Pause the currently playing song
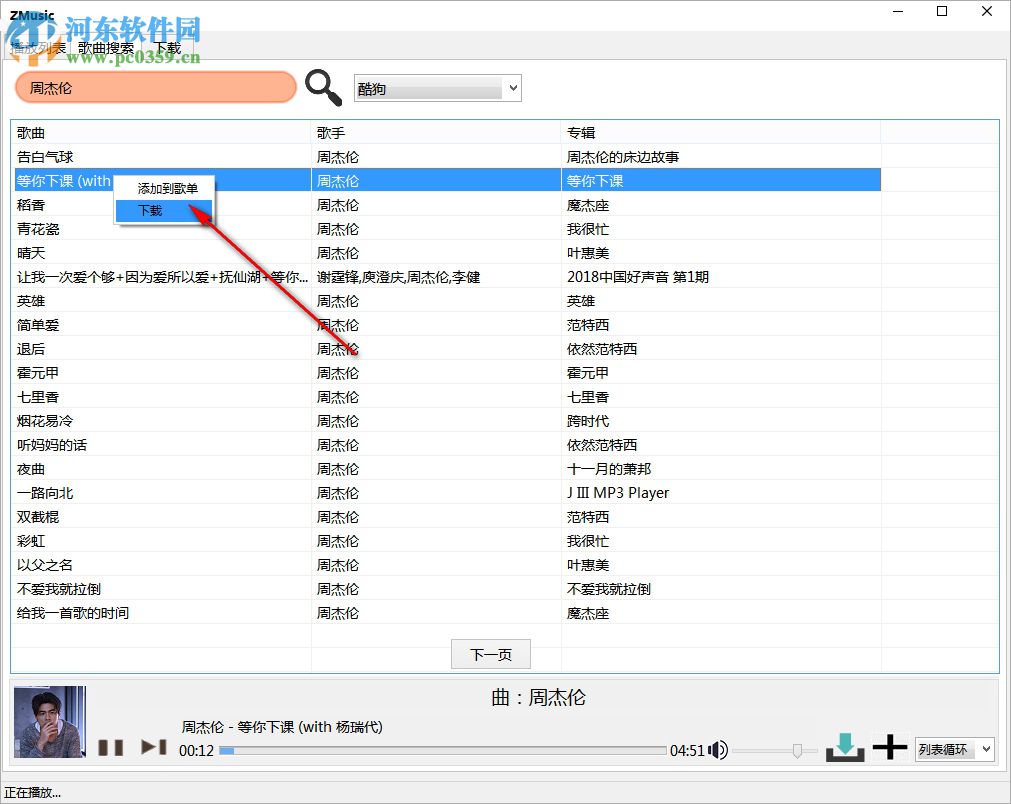 (111, 746)
